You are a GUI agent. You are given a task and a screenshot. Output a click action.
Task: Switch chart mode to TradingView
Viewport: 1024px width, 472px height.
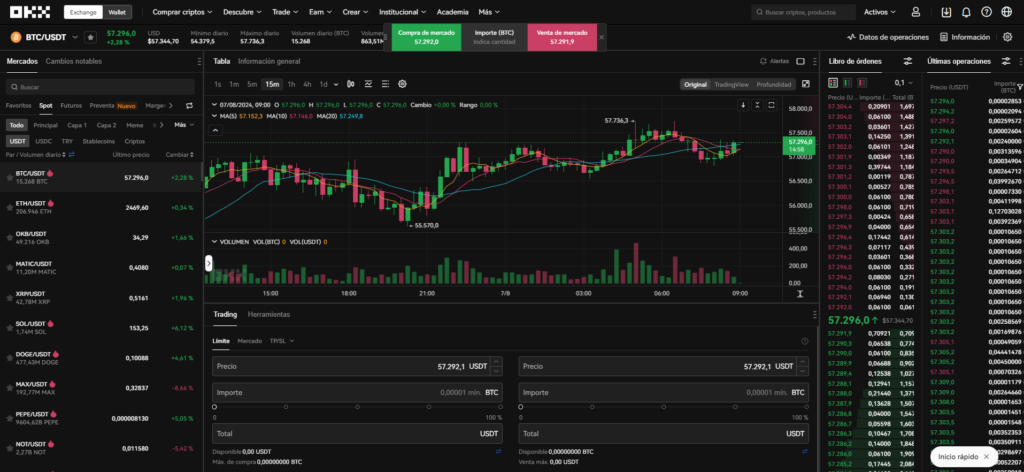click(731, 84)
